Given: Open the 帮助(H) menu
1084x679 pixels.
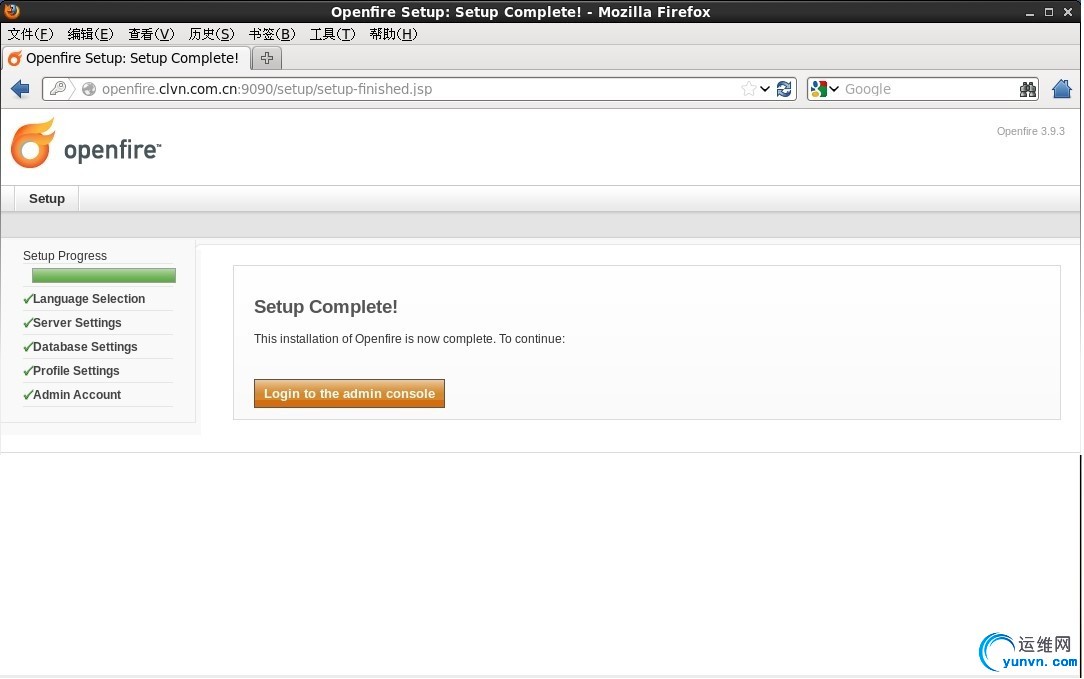Looking at the screenshot, I should click(393, 34).
